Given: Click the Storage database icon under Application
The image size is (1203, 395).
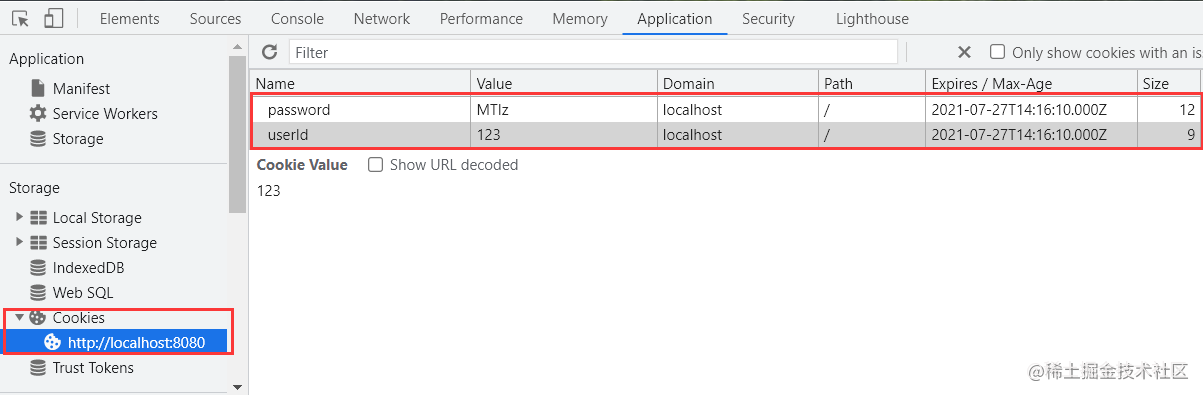Looking at the screenshot, I should point(38,138).
